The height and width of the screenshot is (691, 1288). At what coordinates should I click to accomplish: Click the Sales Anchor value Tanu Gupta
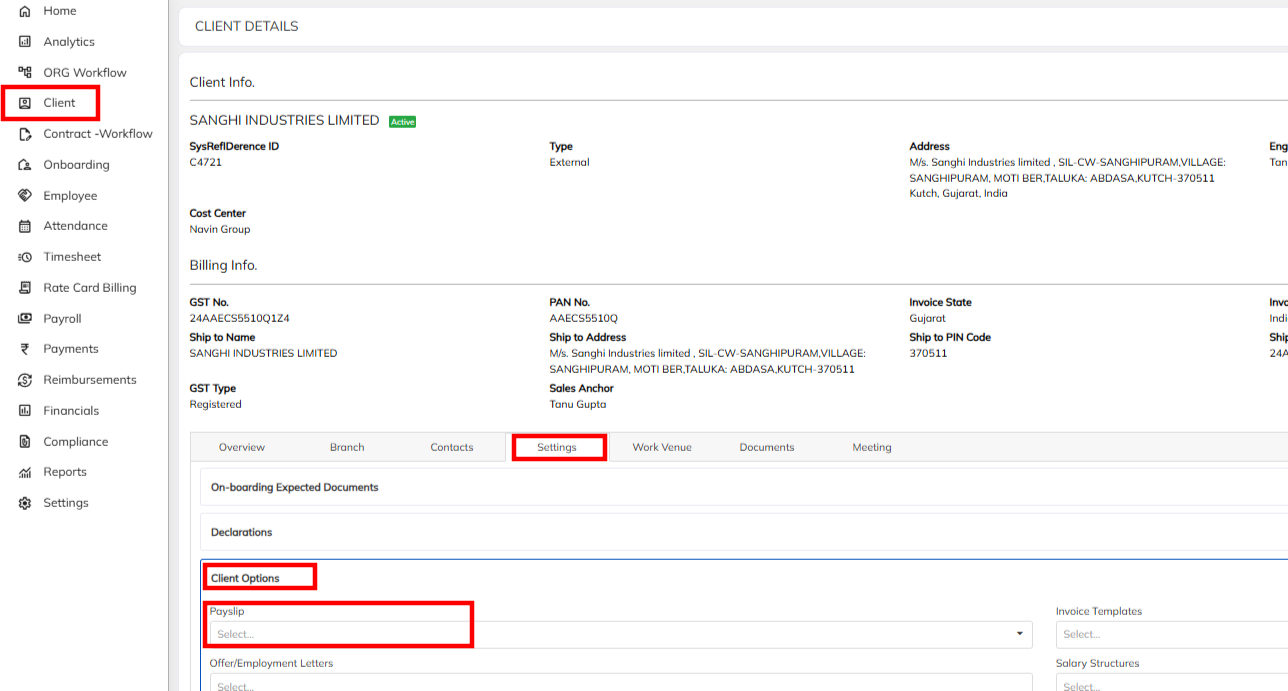point(578,404)
